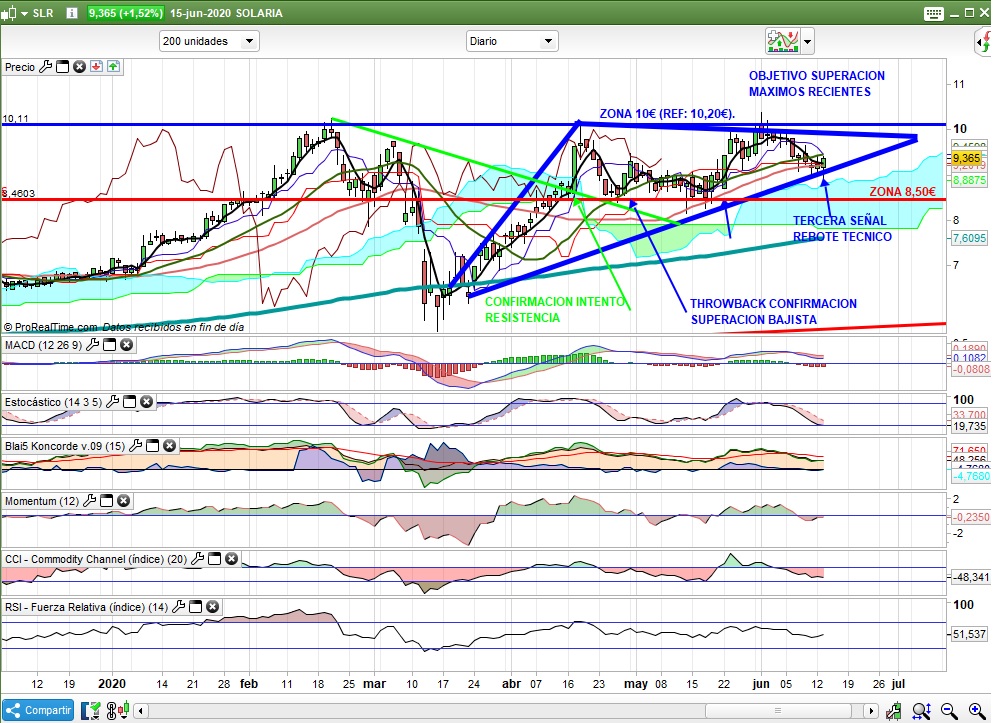Open the add indicator chart icon

[781, 41]
